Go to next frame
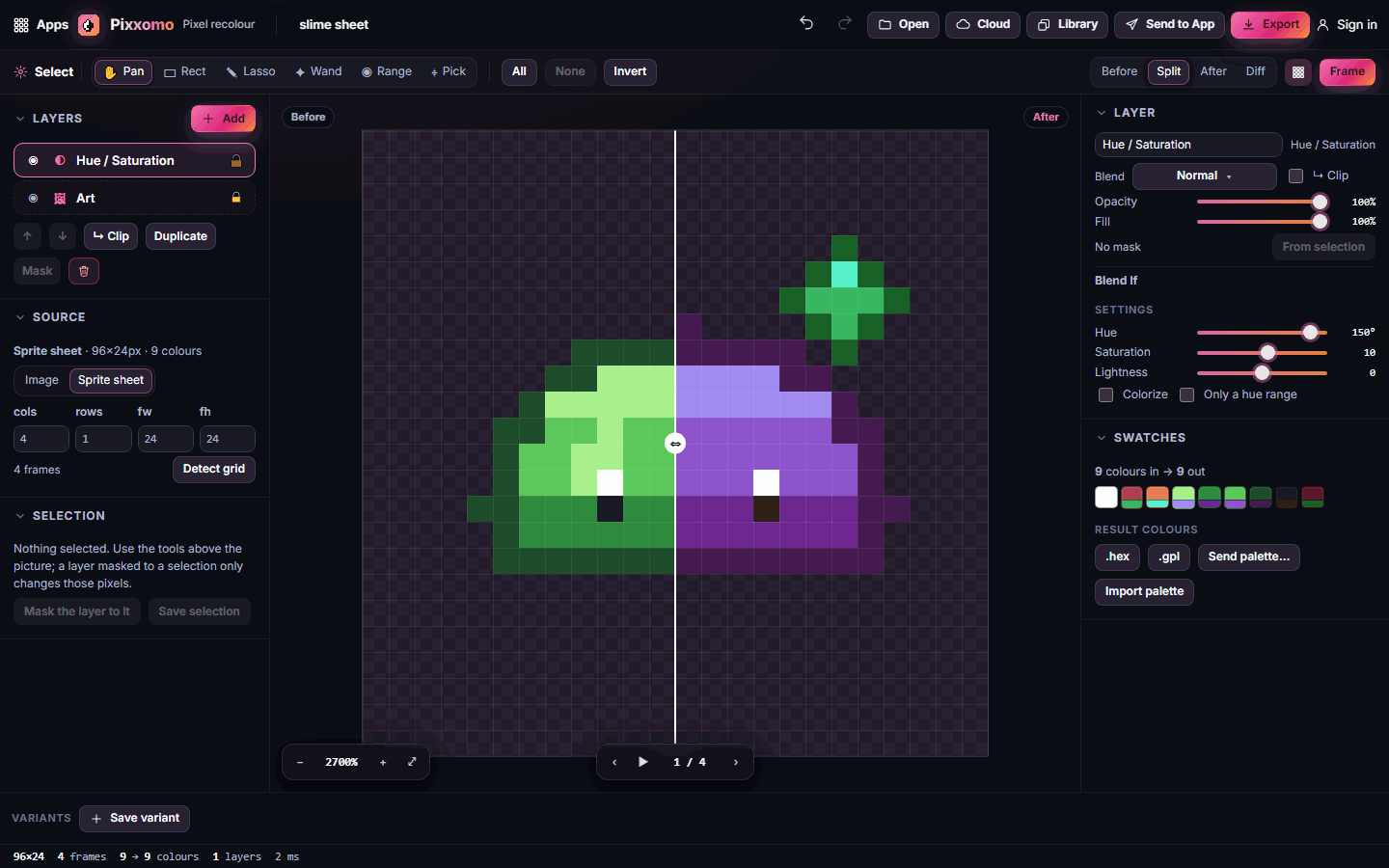The height and width of the screenshot is (868, 1389). pos(736,762)
